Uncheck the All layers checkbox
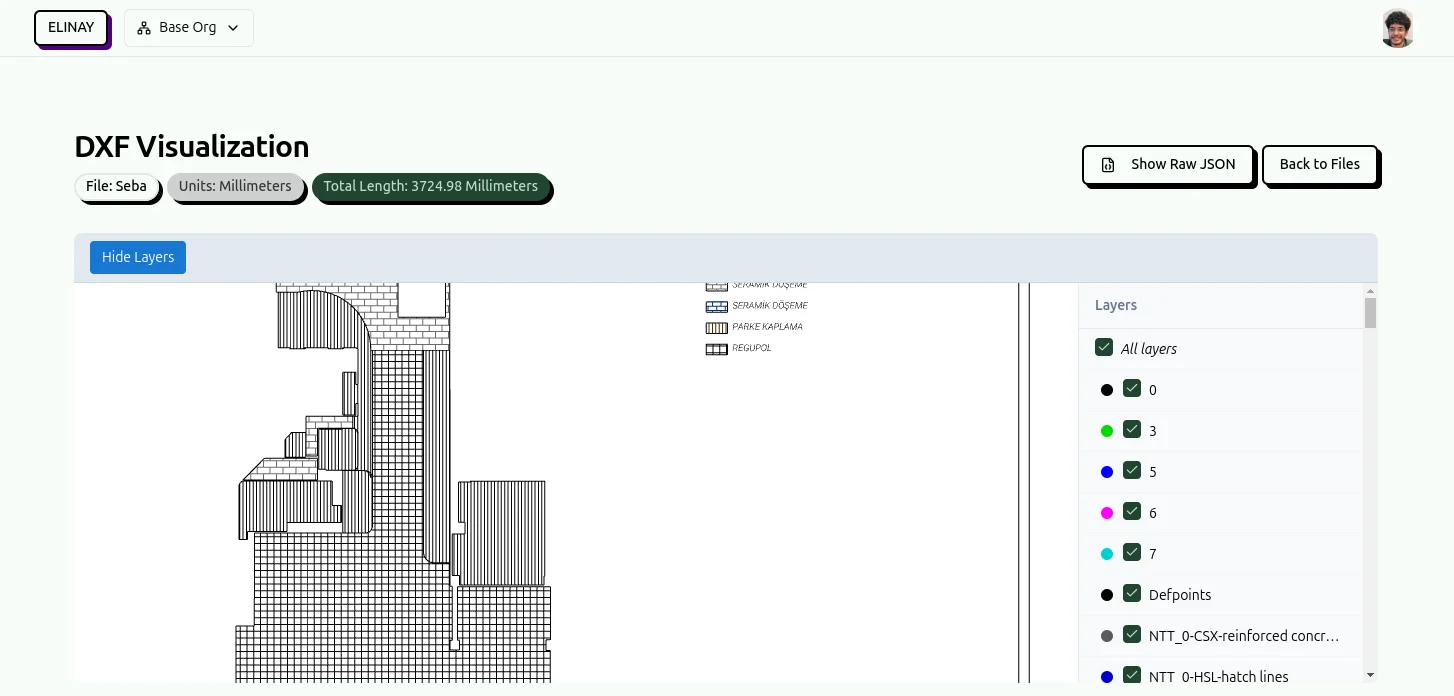The image size is (1454, 696). (x=1104, y=347)
